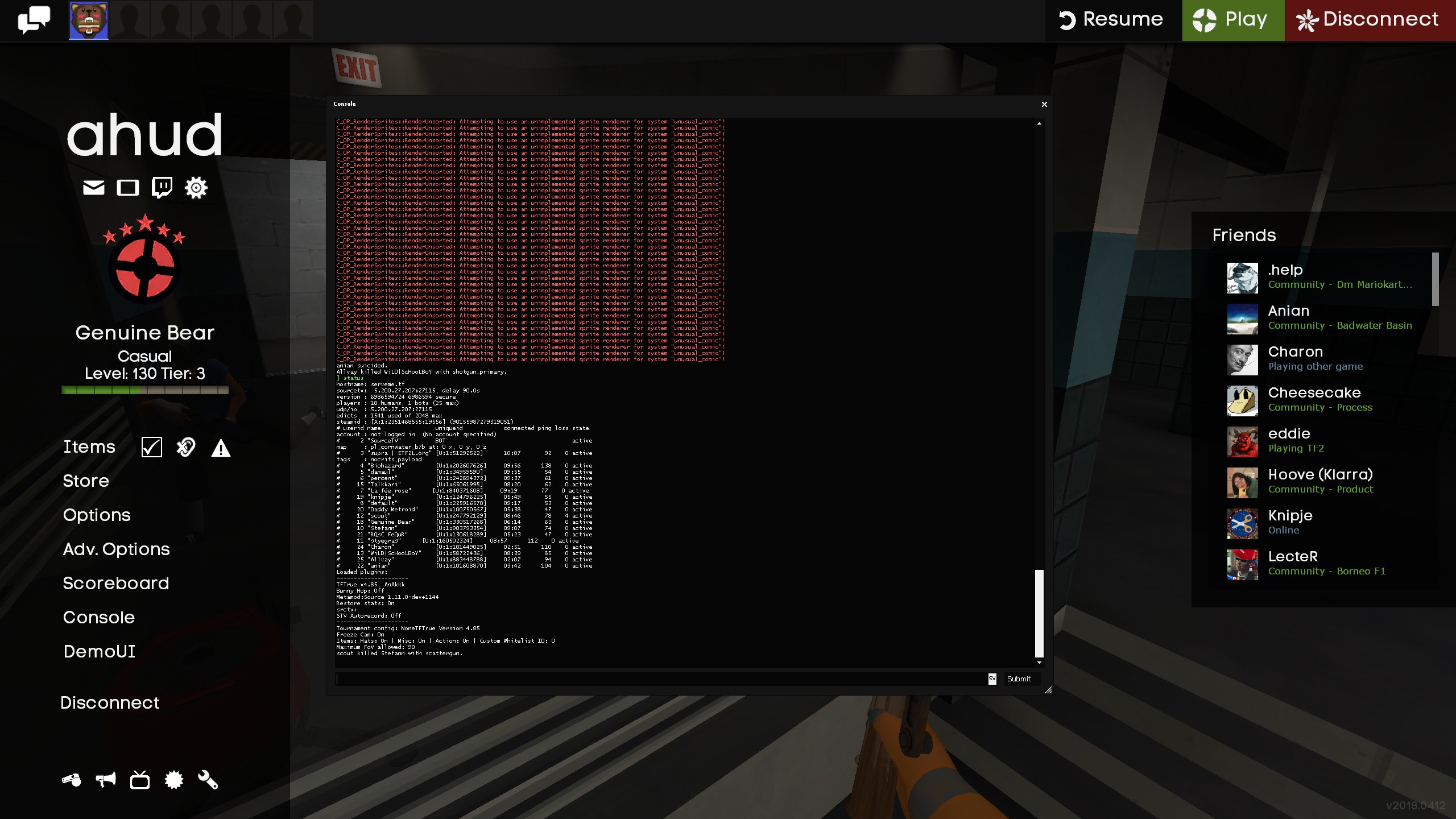Click the console resize grip
Image resolution: width=1456 pixels, height=819 pixels.
[x=1048, y=690]
